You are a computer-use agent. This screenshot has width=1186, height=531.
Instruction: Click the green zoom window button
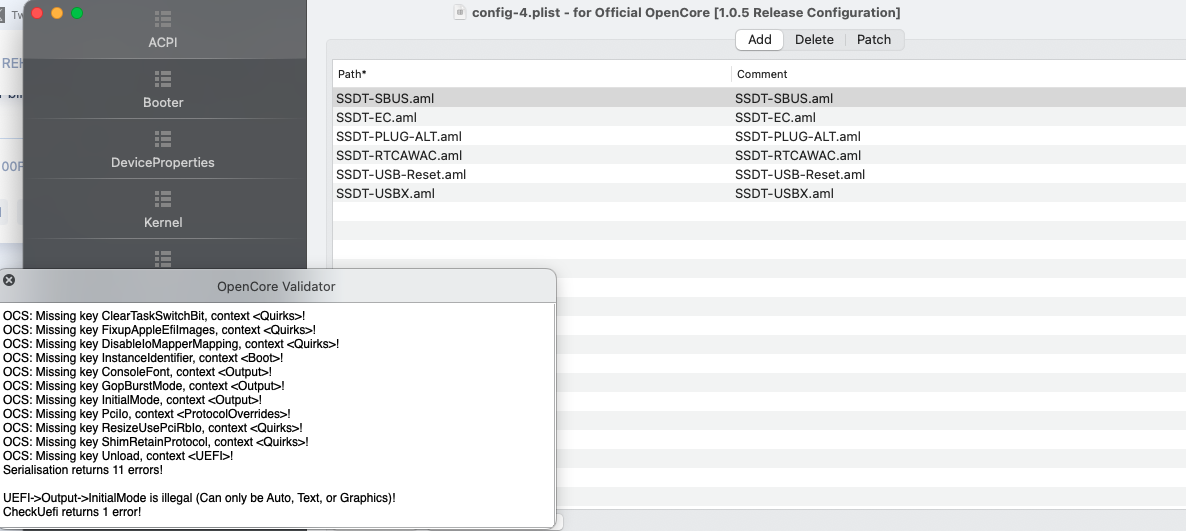point(77,13)
